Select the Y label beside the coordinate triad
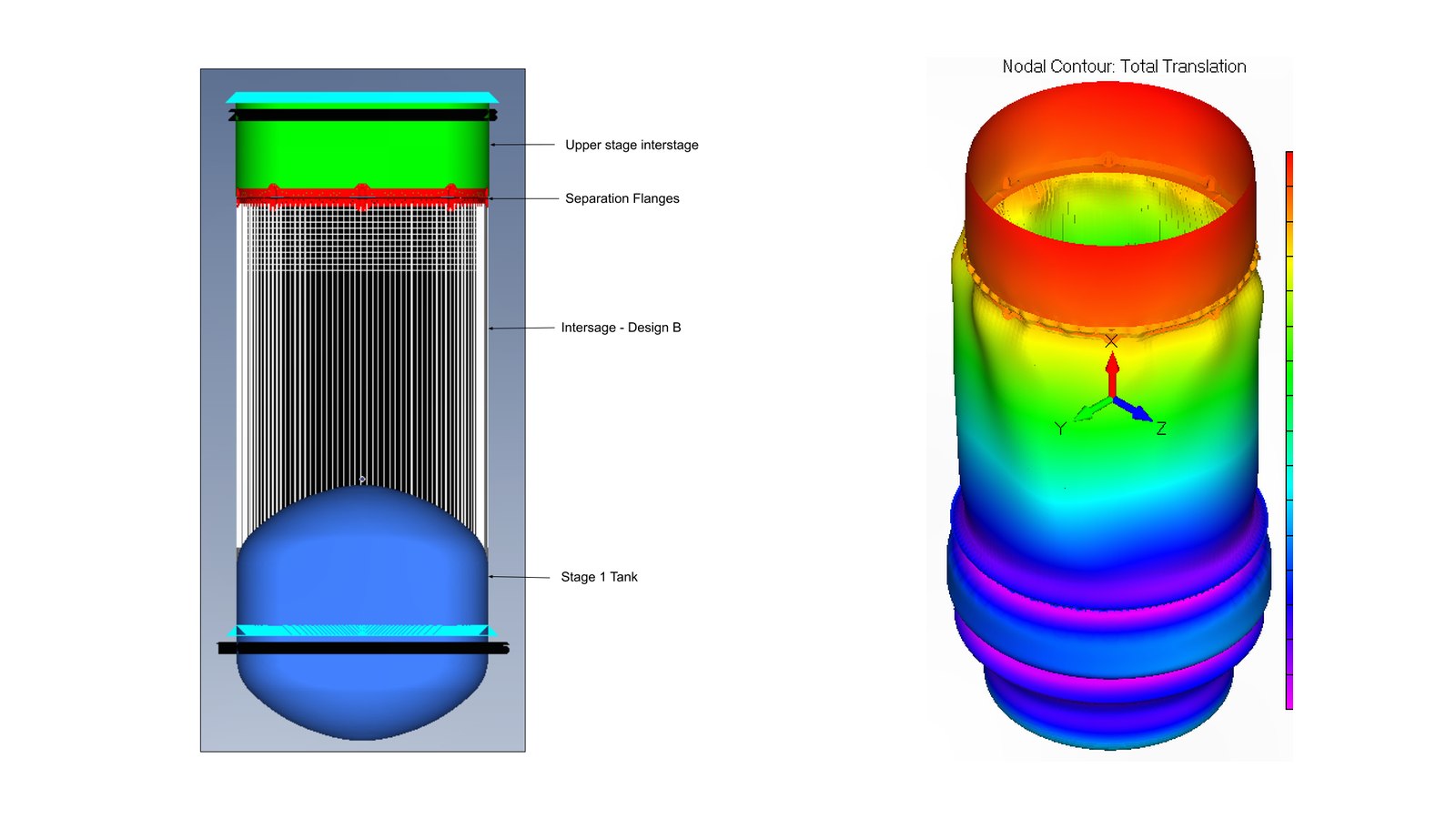Viewport: 1456px width, 819px height. point(1060,428)
